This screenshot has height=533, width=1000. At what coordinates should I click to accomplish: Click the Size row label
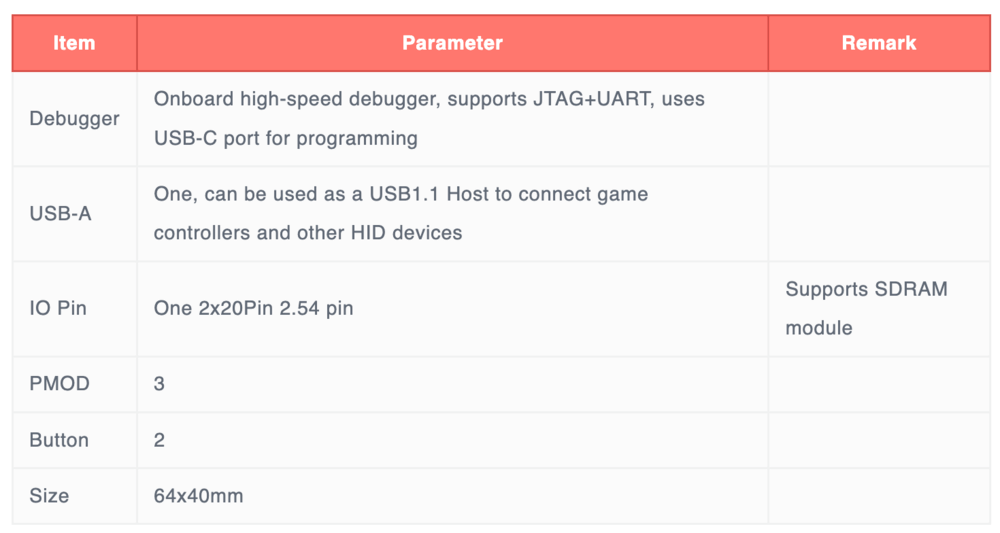tap(49, 496)
